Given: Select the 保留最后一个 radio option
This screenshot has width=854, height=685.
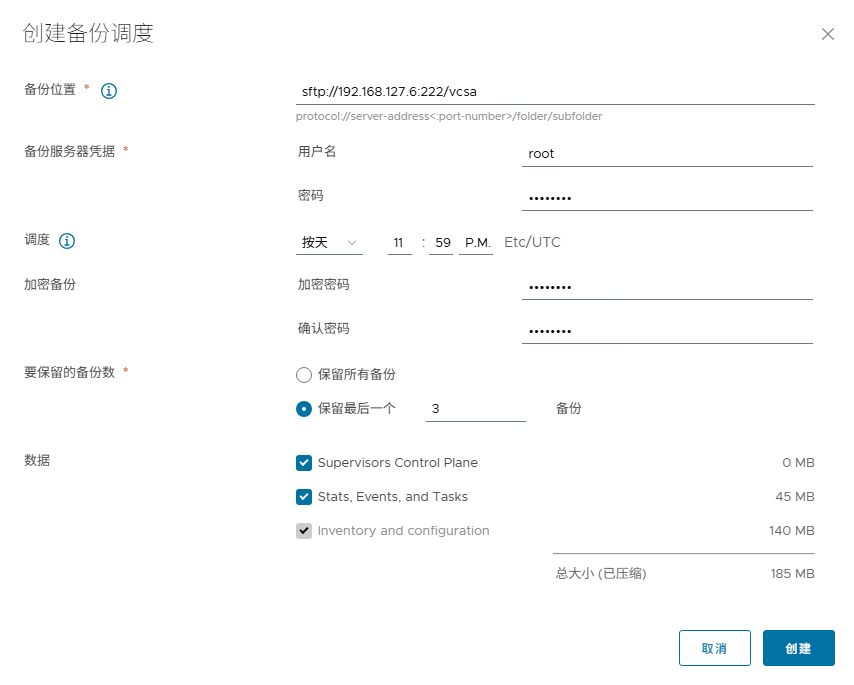Looking at the screenshot, I should coord(302,409).
